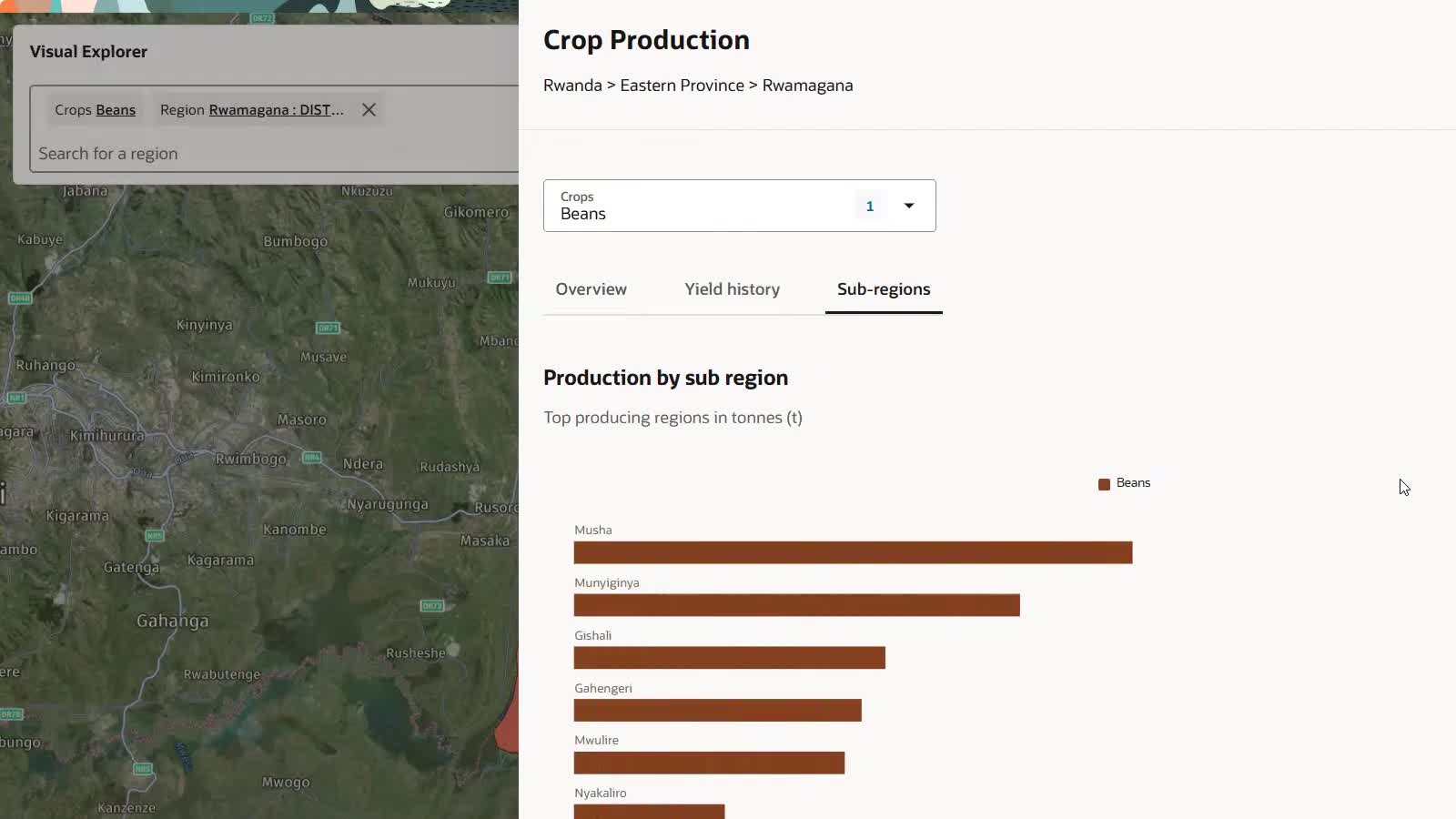
Task: Click the Gahanga label on the map
Action: click(x=173, y=621)
